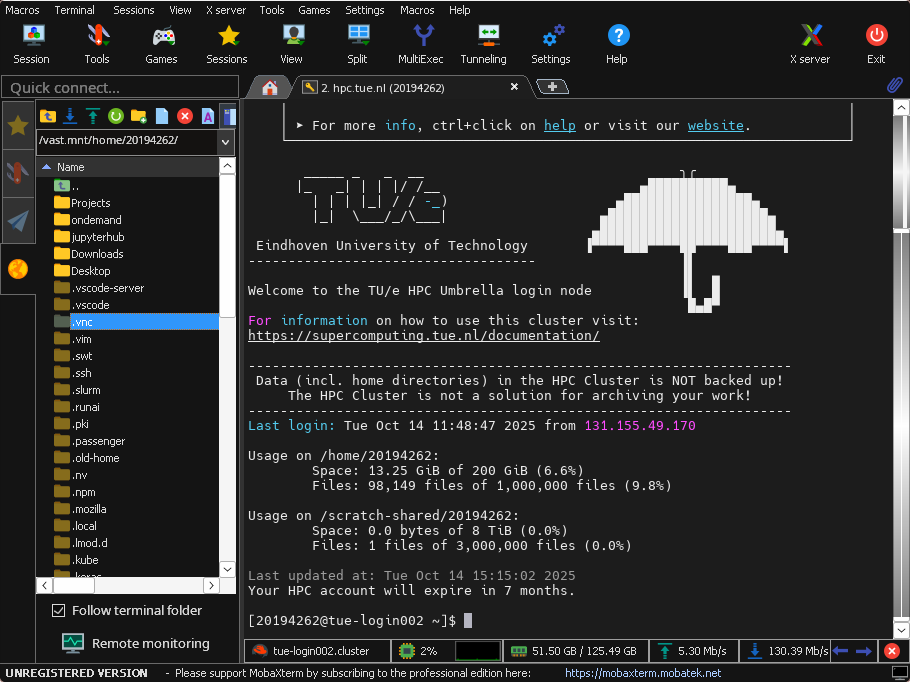The width and height of the screenshot is (910, 682).
Task: Open the X server button
Action: [809, 43]
